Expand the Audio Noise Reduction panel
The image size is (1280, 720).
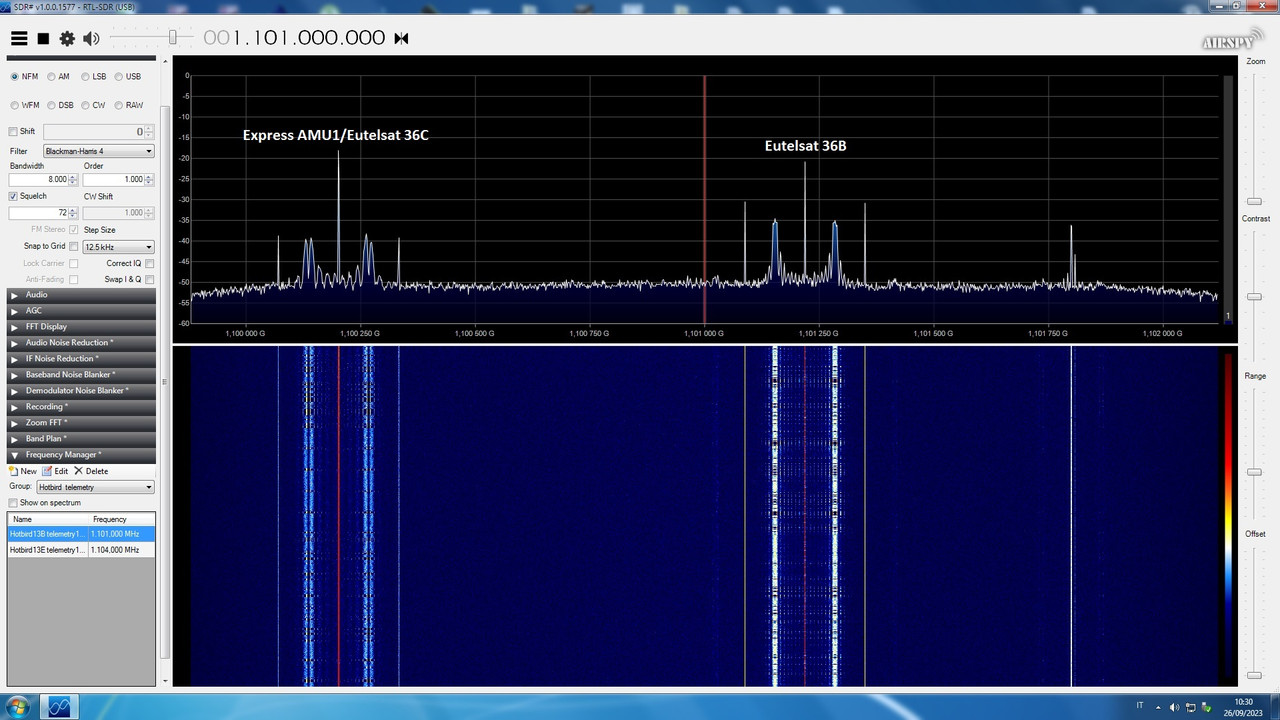80,343
